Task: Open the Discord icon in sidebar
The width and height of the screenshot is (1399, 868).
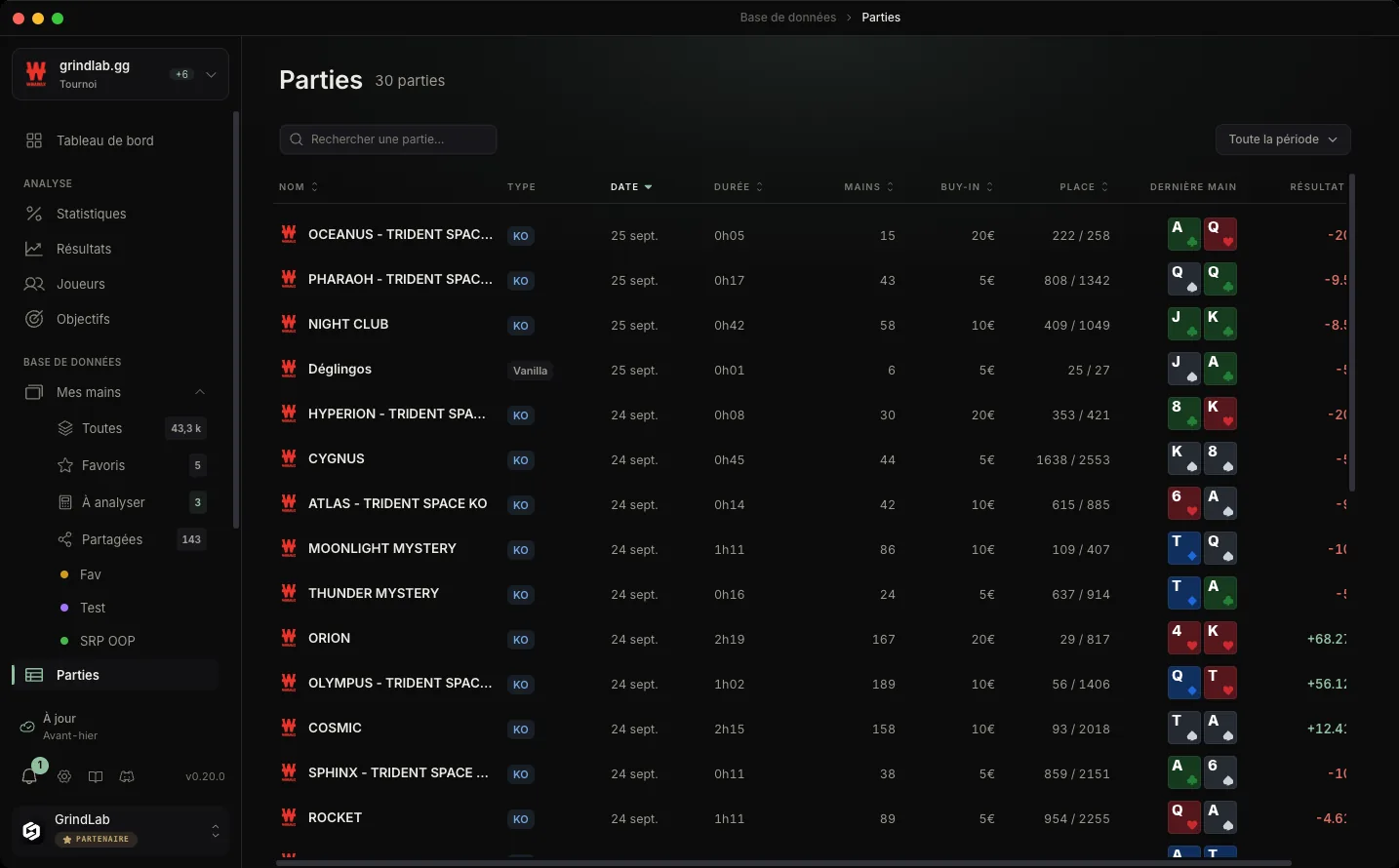Action: click(x=127, y=776)
